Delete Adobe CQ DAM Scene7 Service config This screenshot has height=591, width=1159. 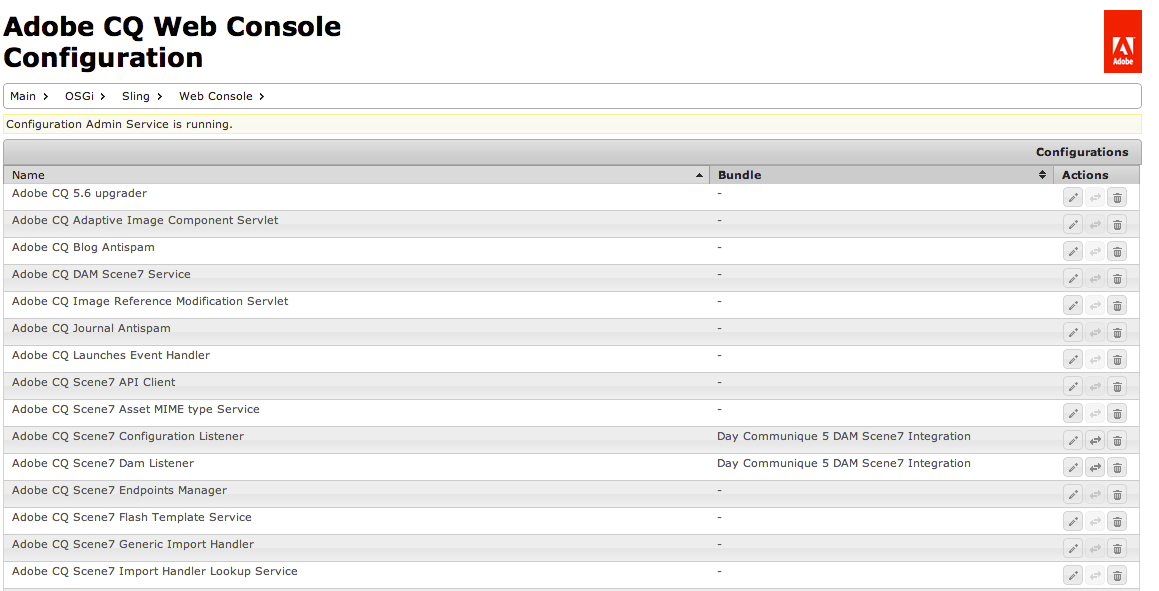[x=1117, y=279]
